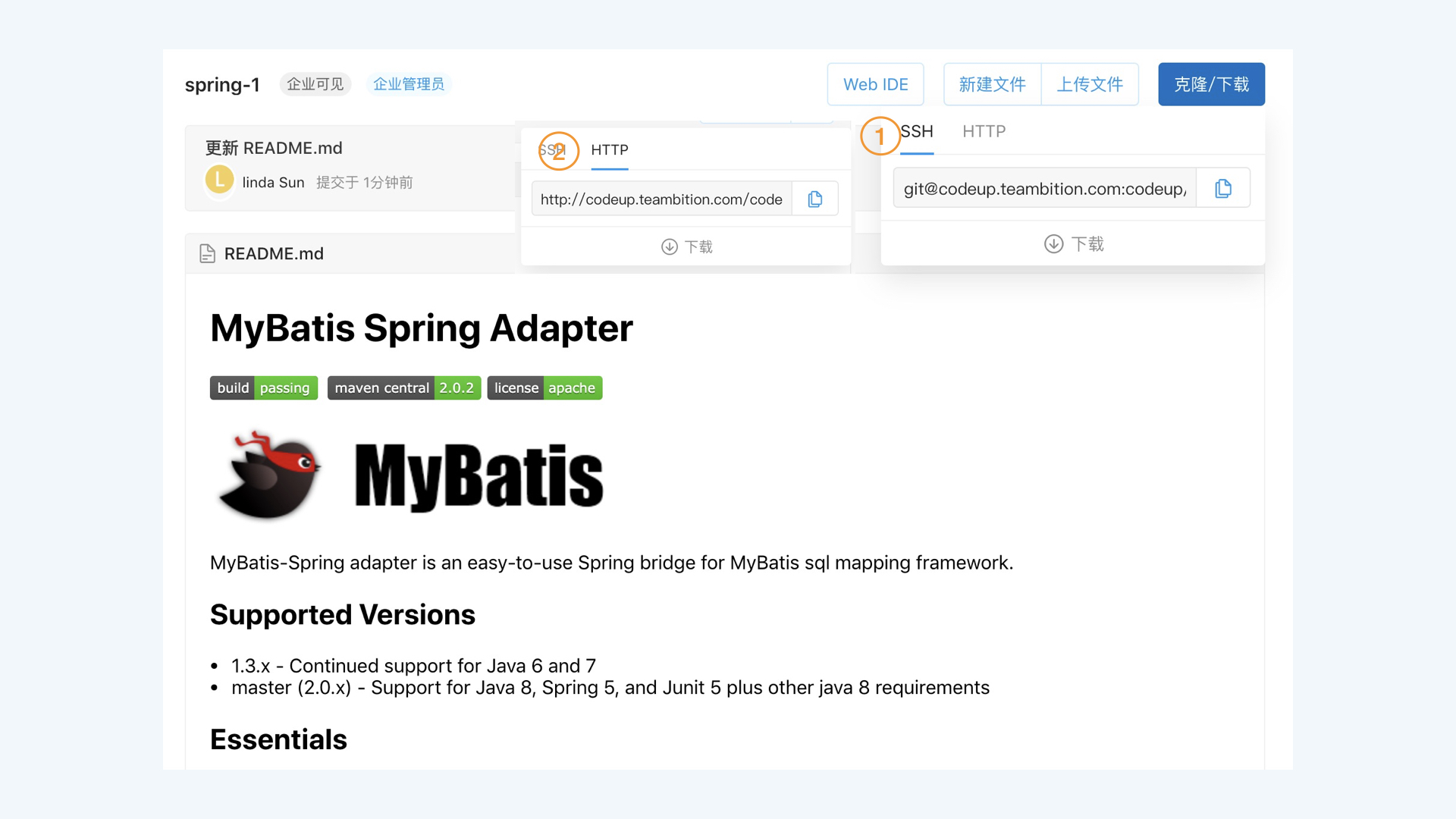This screenshot has height=819, width=1456.
Task: Click the maven central 2.0.2 badge
Action: click(x=404, y=388)
